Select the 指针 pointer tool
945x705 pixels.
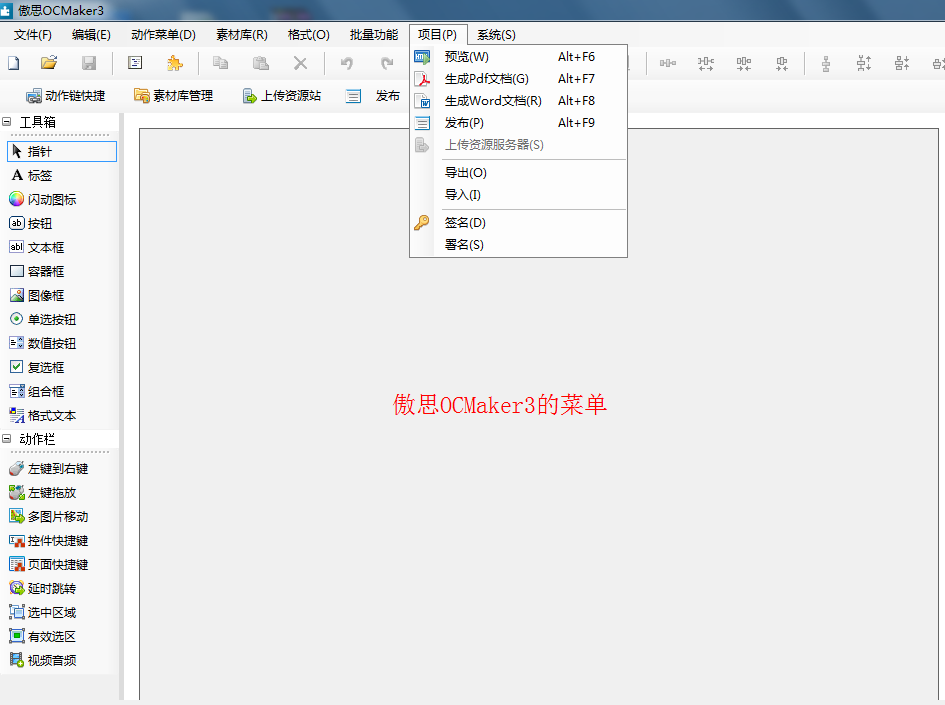tap(61, 151)
